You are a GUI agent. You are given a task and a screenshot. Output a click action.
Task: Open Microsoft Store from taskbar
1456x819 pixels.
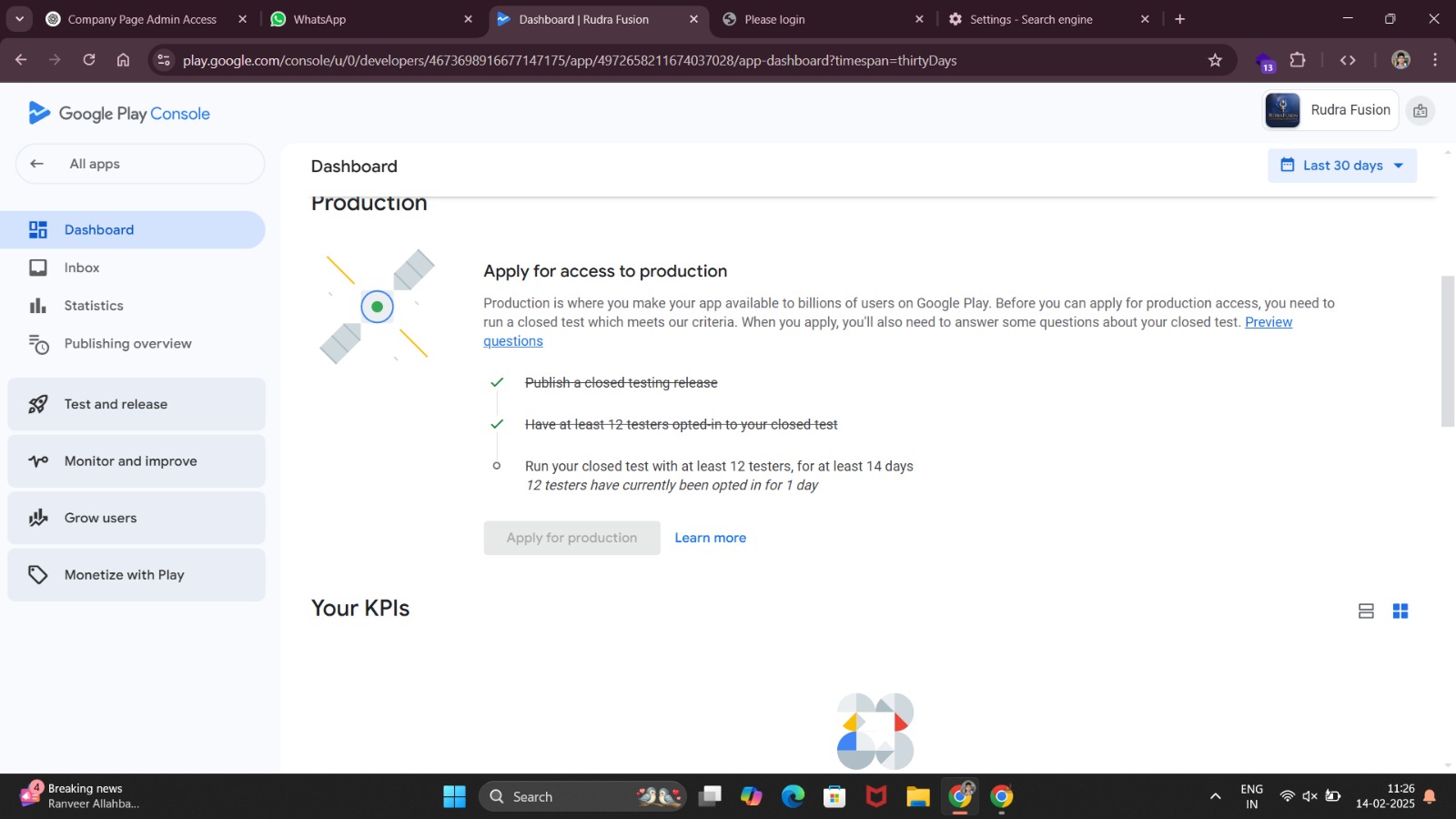(x=834, y=797)
